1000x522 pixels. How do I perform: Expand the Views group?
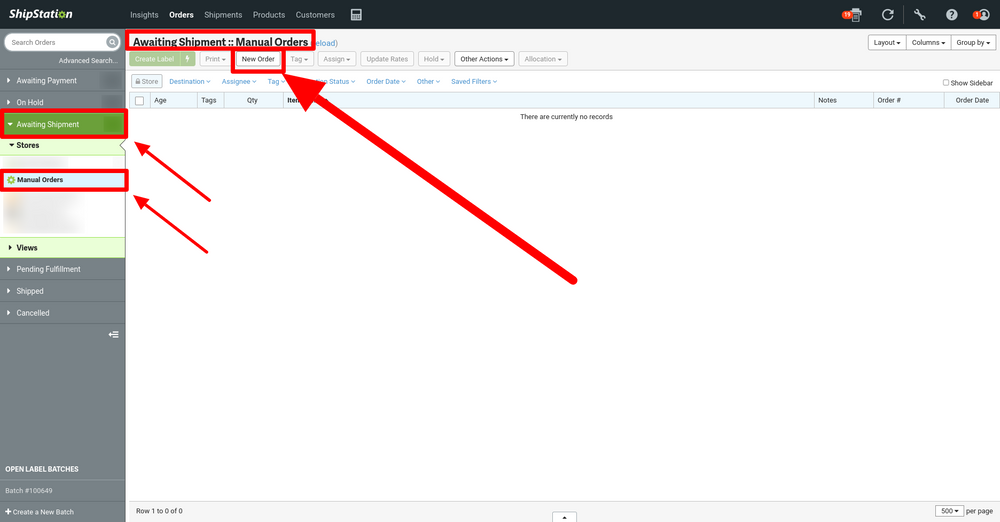coord(62,248)
